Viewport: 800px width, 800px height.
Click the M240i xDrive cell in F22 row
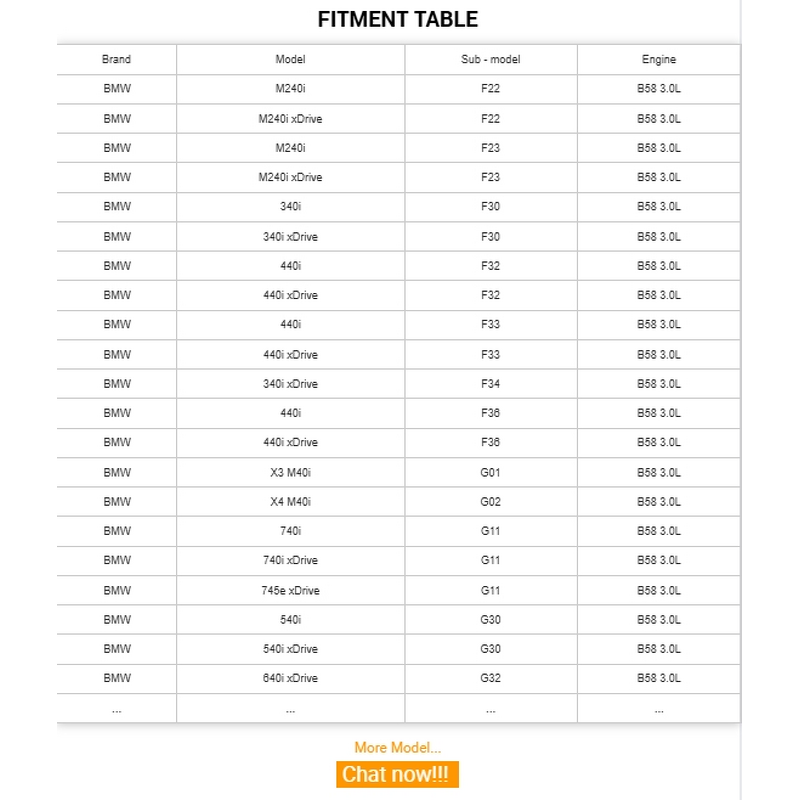tap(290, 119)
